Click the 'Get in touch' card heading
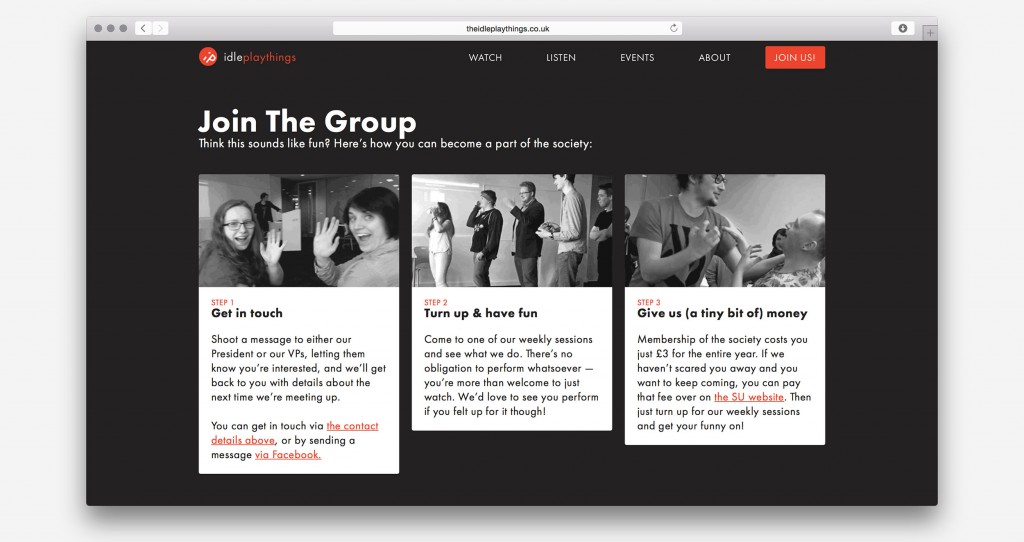 point(247,313)
